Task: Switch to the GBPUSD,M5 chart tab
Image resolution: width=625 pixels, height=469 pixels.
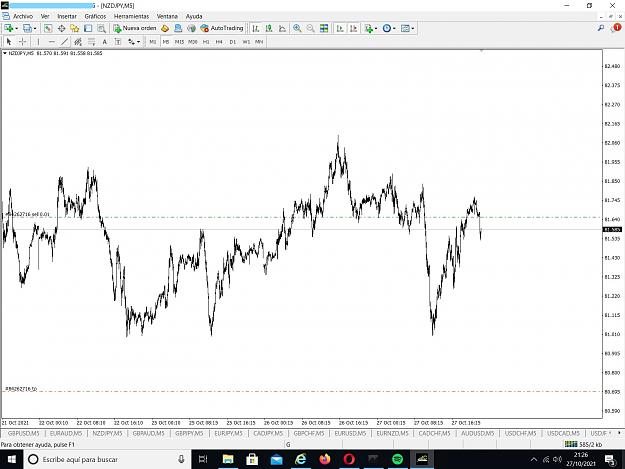Action: [x=24, y=433]
